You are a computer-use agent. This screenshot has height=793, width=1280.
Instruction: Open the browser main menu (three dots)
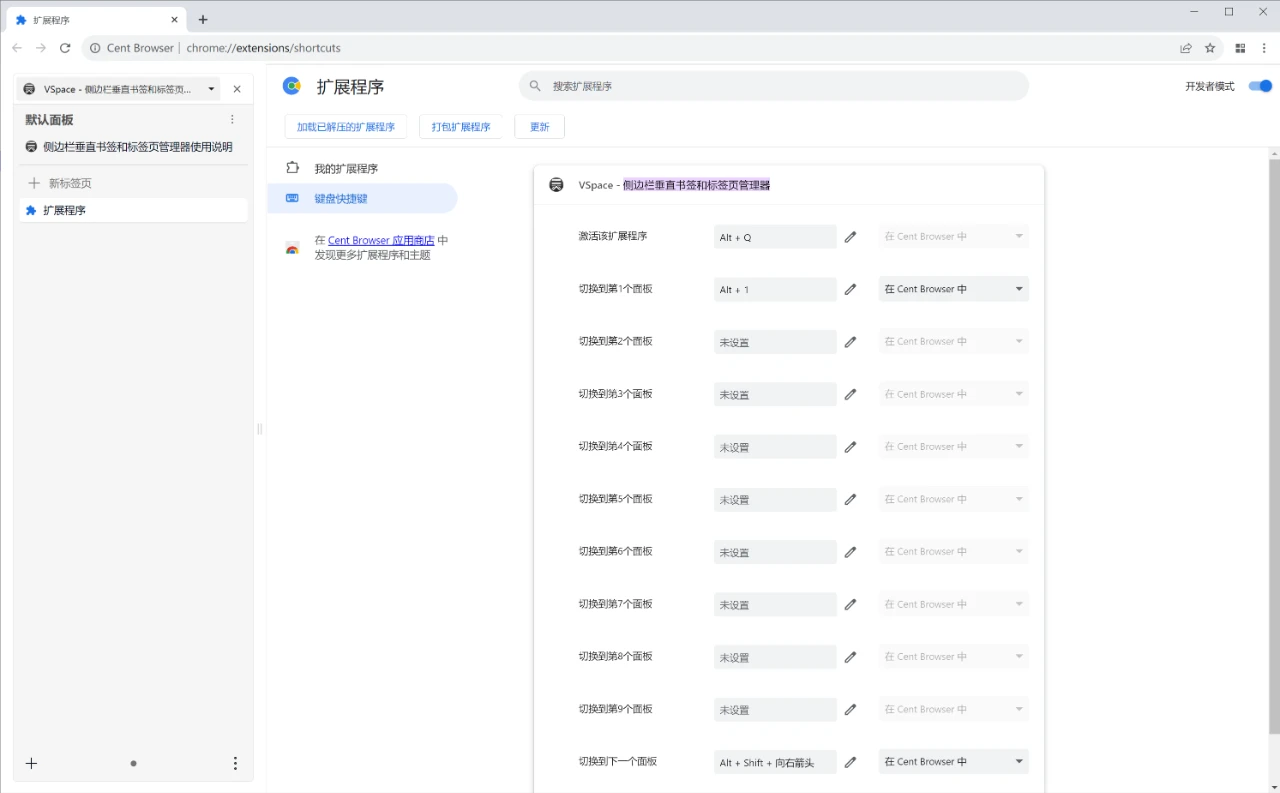tap(1264, 48)
